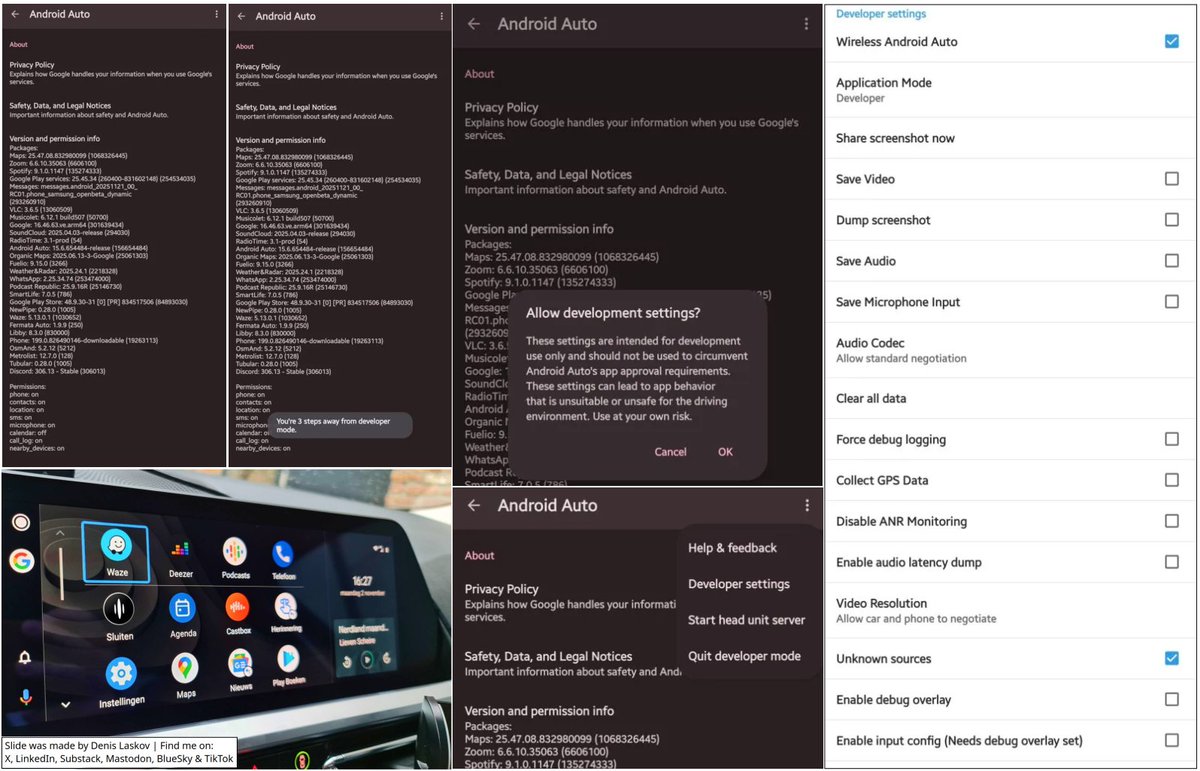
Task: Open Instellingen settings gear on car display
Action: [121, 673]
